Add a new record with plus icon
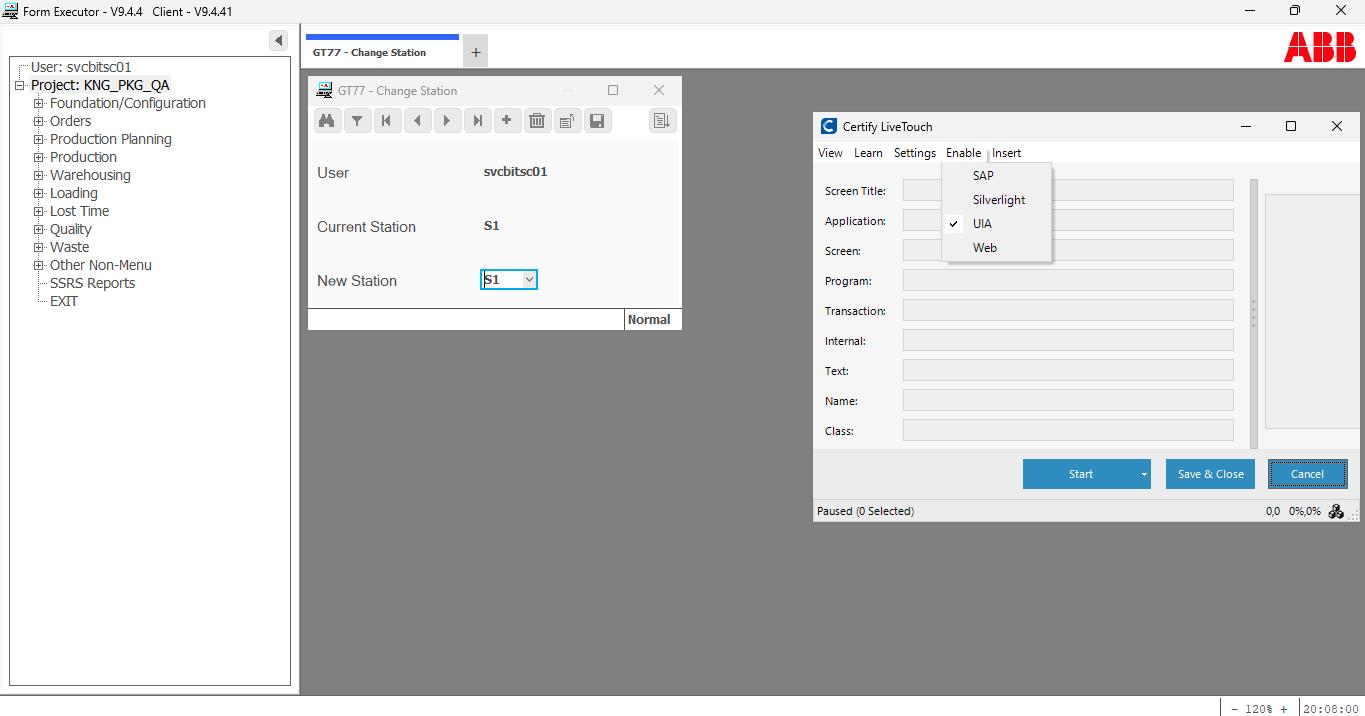 507,120
